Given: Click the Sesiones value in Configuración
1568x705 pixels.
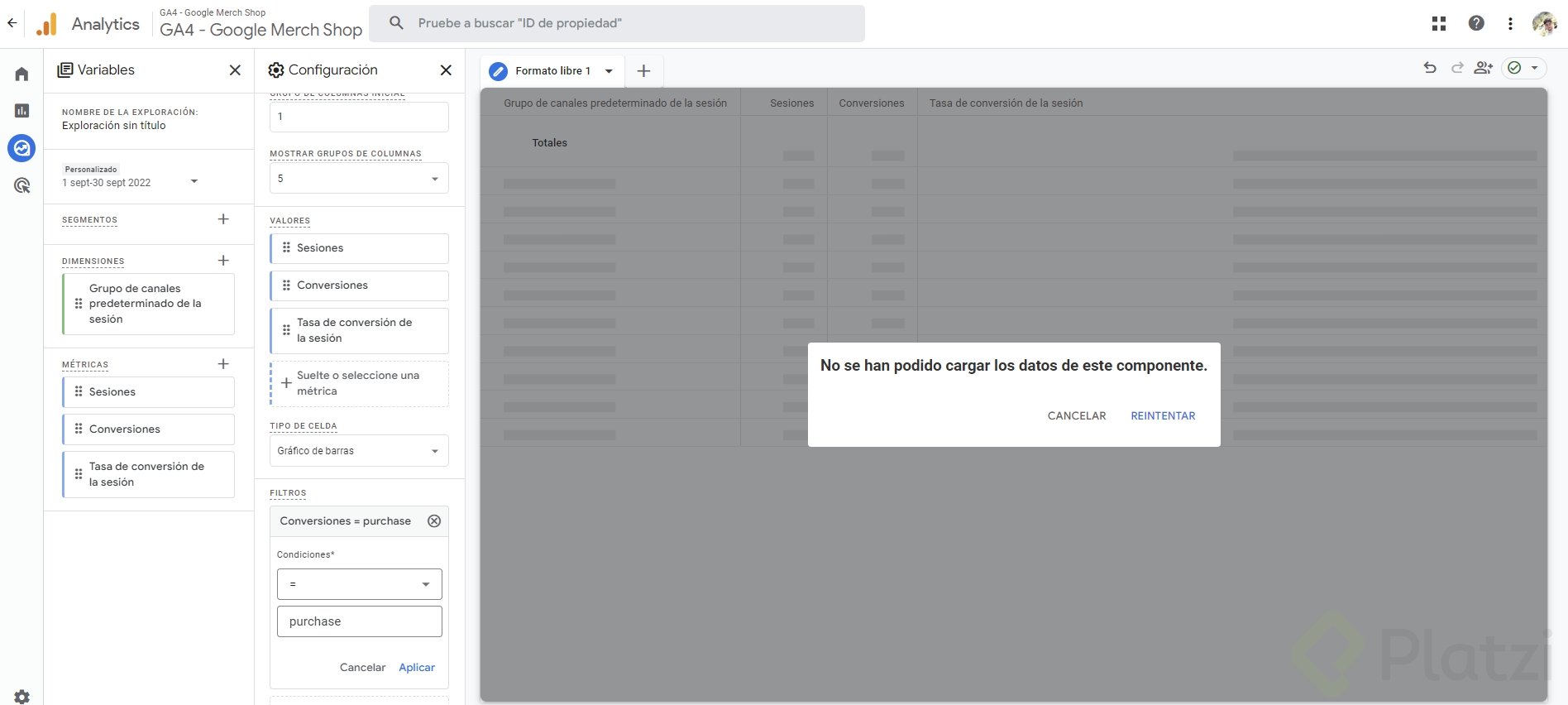Looking at the screenshot, I should tap(359, 248).
